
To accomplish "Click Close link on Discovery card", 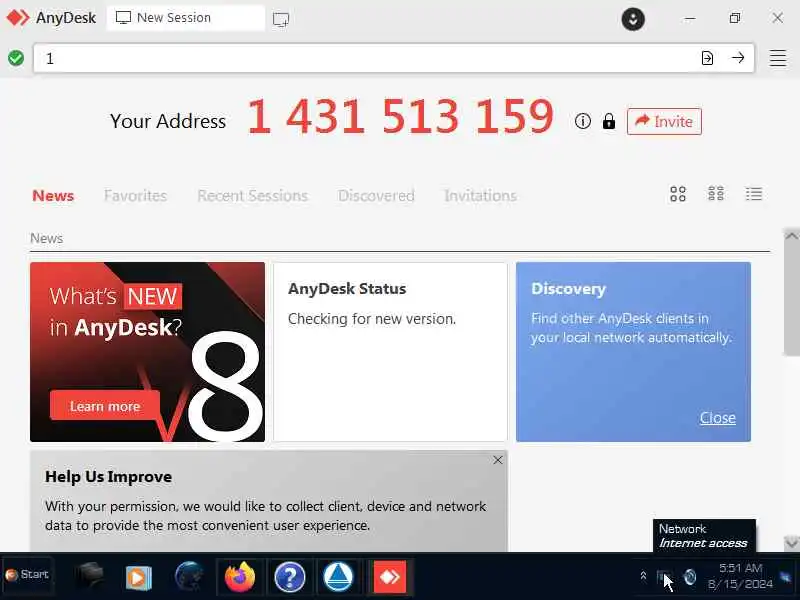I will tap(717, 418).
